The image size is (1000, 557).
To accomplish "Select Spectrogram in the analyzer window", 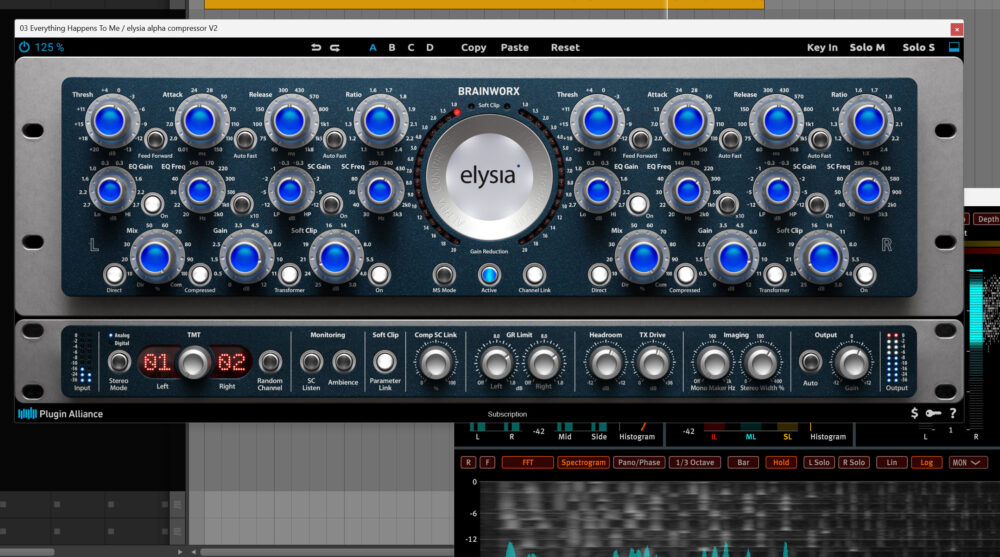I will point(583,463).
